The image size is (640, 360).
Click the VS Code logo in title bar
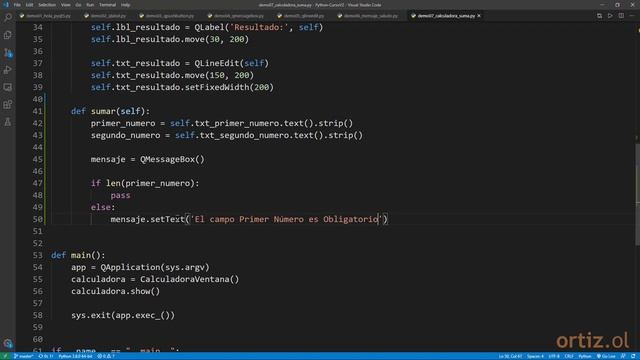(x=6, y=5)
